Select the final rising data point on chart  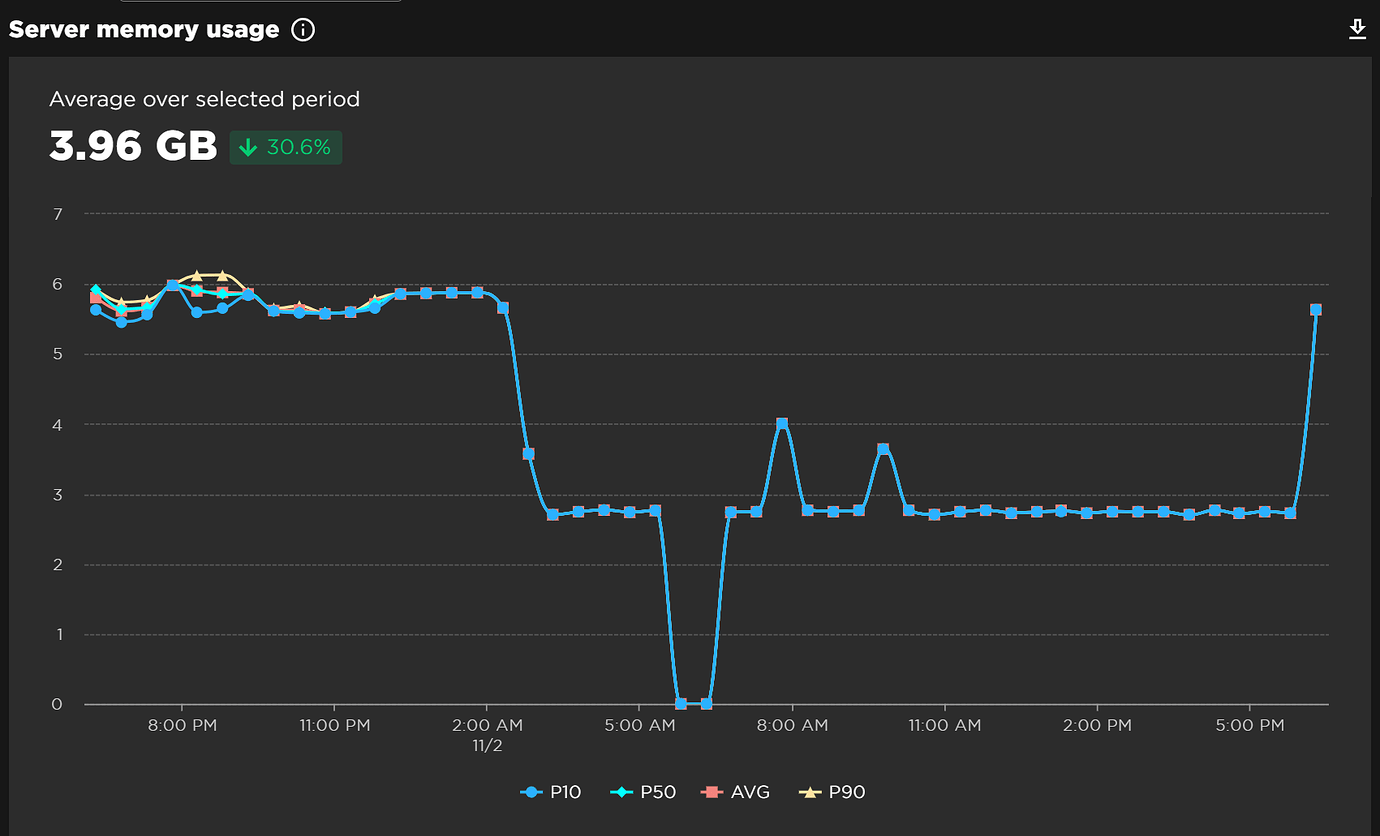coord(1316,309)
